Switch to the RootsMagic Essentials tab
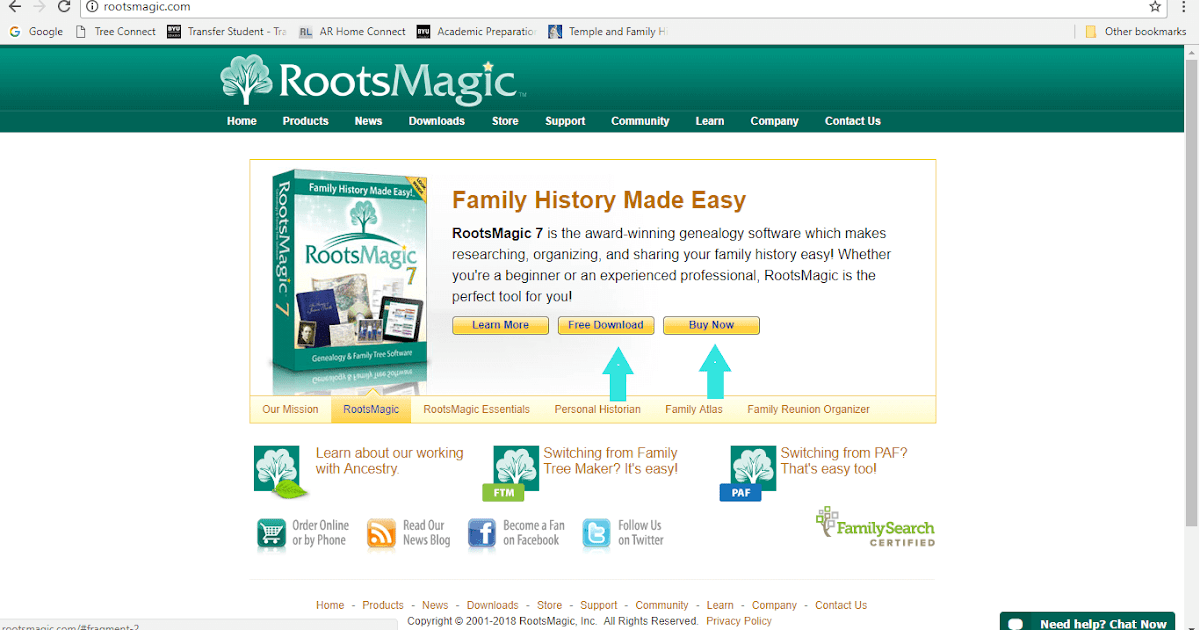Image resolution: width=1200 pixels, height=630 pixels. pyautogui.click(x=477, y=409)
